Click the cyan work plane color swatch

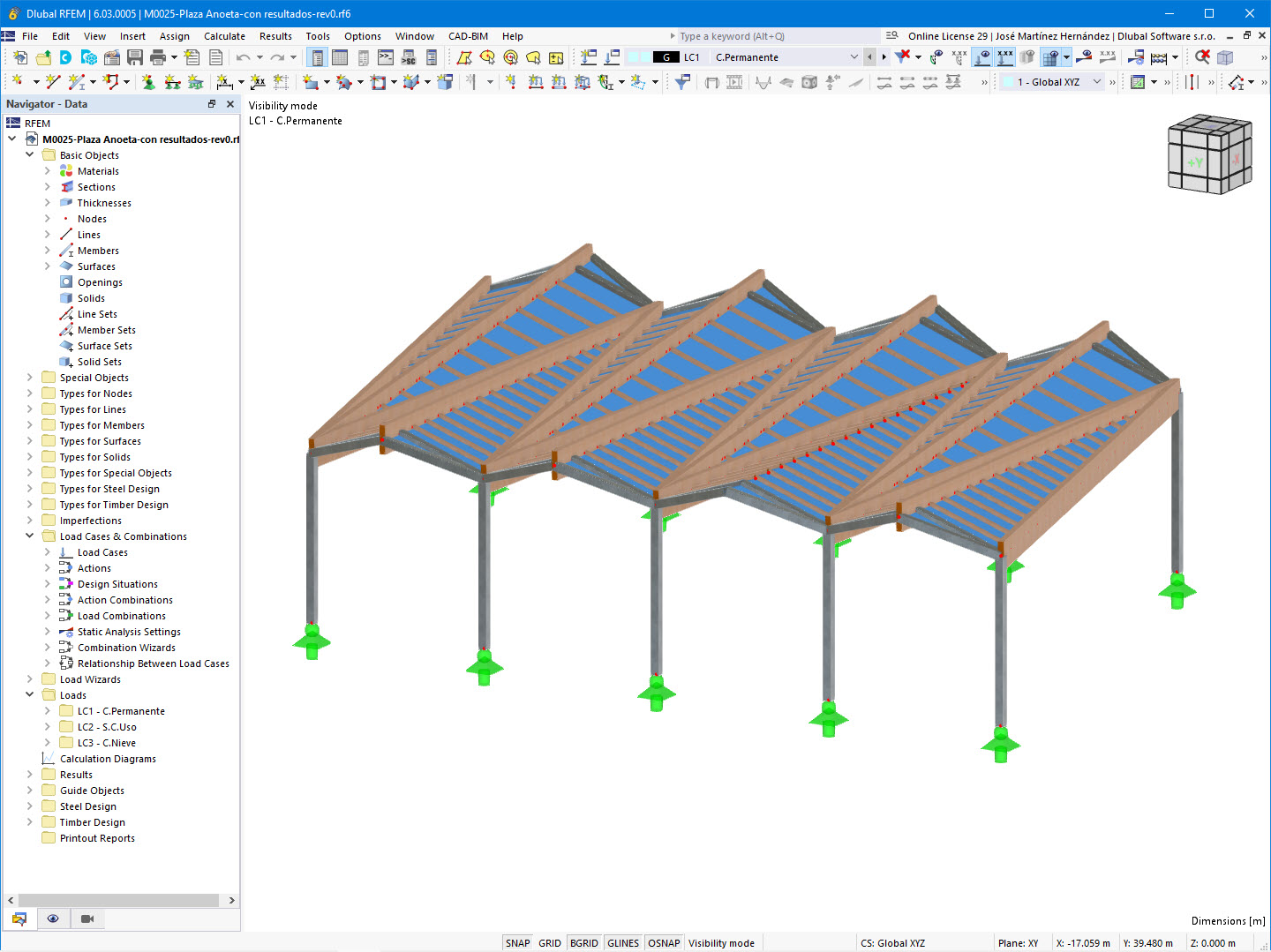coord(1007,81)
